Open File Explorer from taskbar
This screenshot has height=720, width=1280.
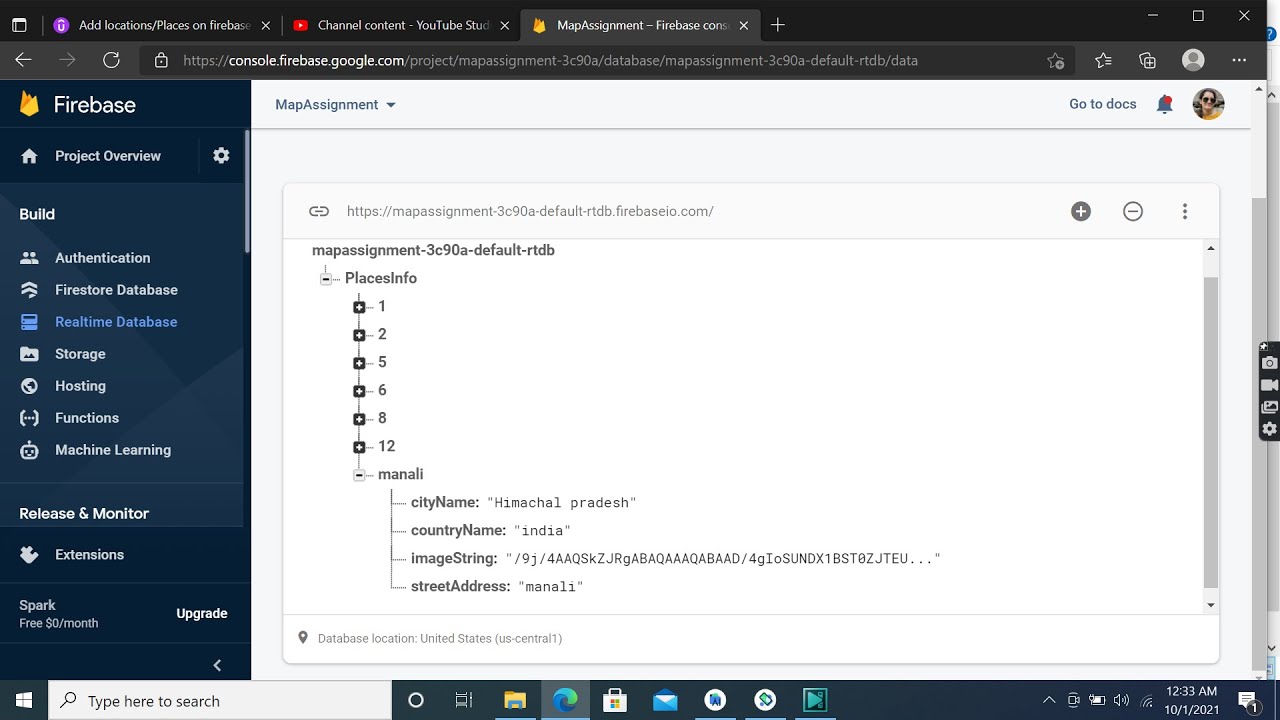coord(515,700)
